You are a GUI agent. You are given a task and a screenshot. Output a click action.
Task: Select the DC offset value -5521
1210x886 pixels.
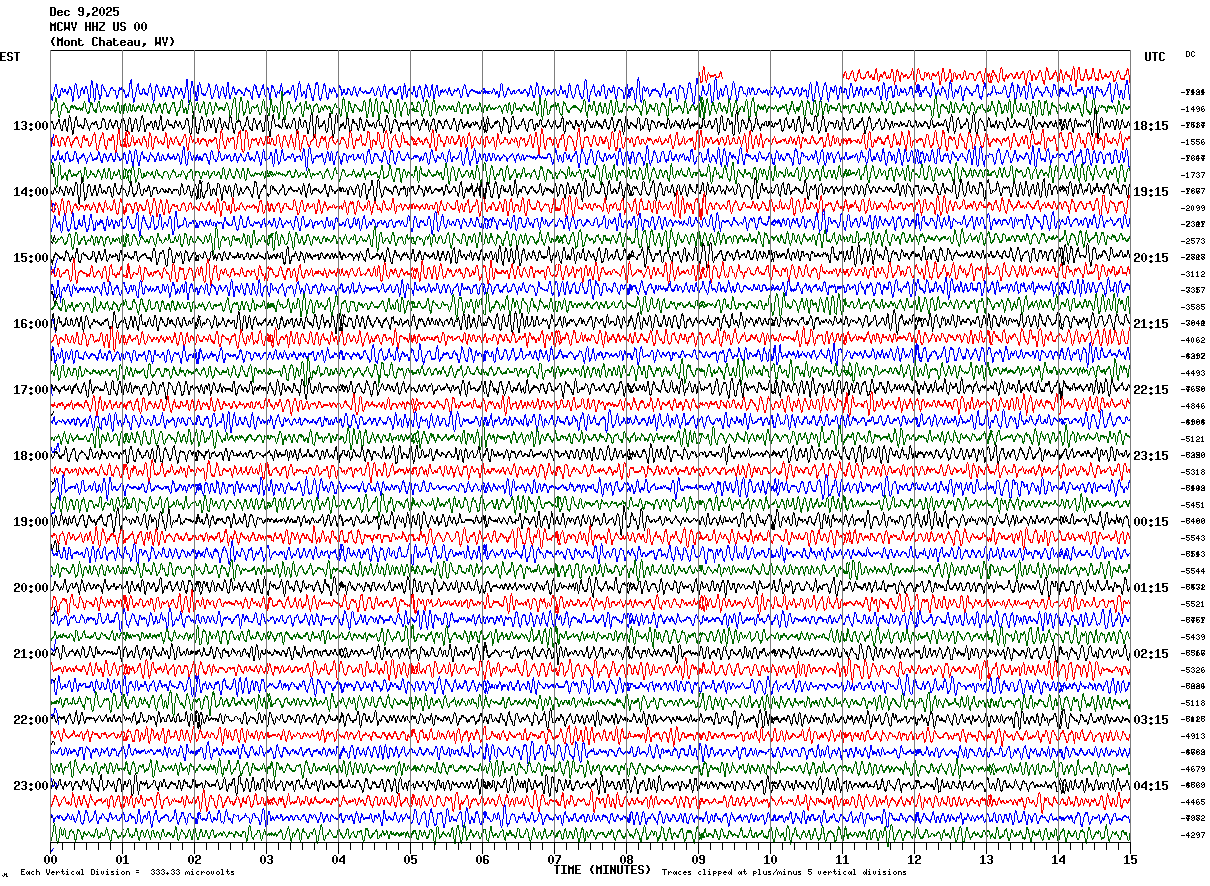(1194, 604)
